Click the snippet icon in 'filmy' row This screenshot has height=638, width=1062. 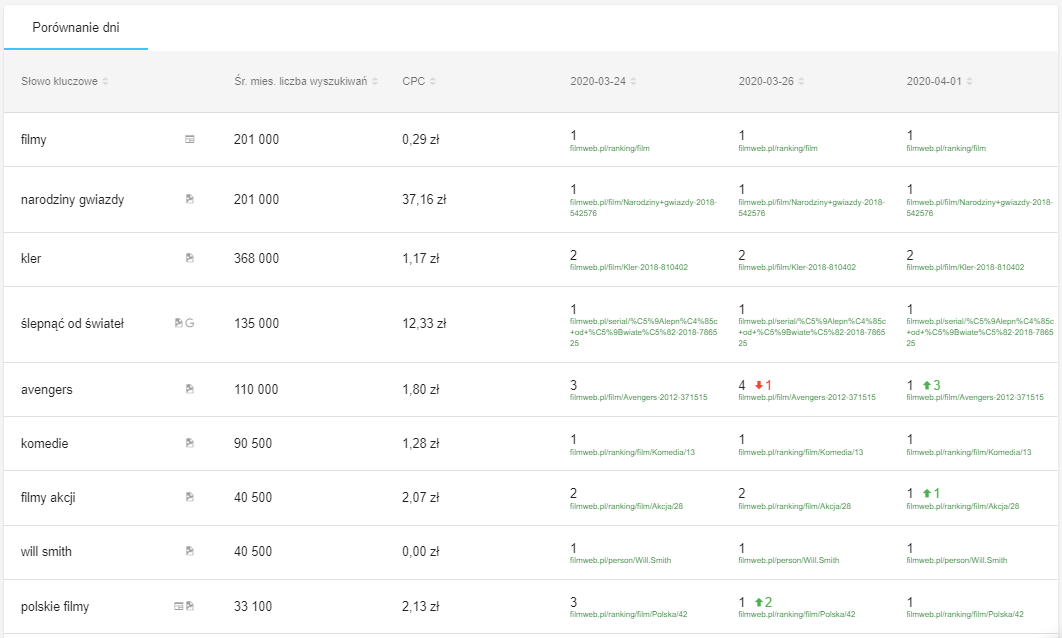[x=190, y=140]
